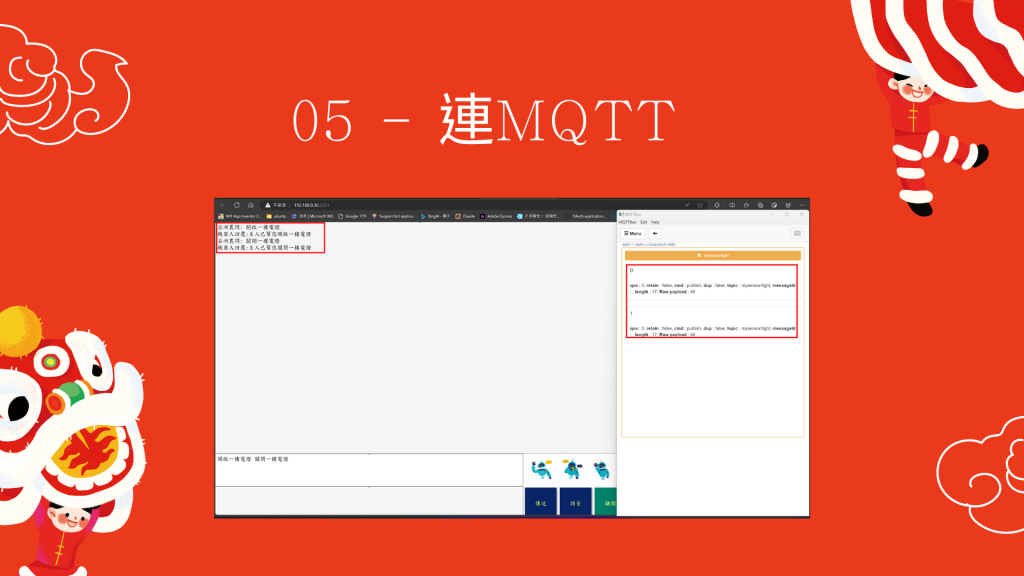Open the ubuntu bookmarks folder
Viewport: 1024px width, 576px height.
point(276,216)
